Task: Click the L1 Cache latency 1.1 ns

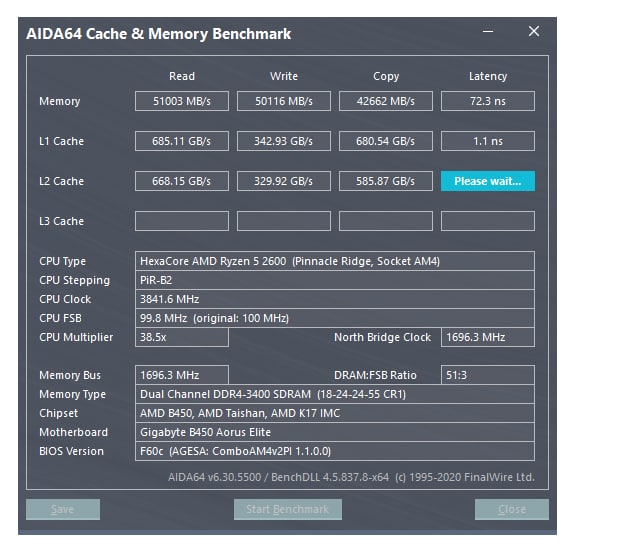Action: (x=488, y=141)
